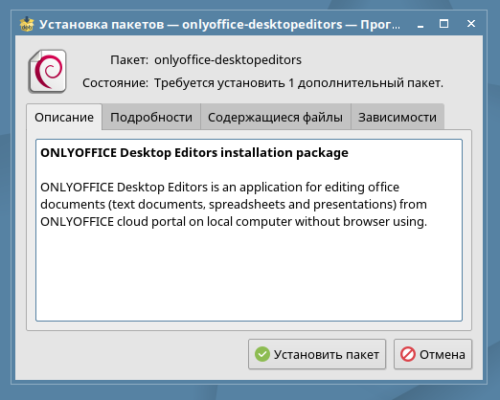Click the Пакет label

129,60
